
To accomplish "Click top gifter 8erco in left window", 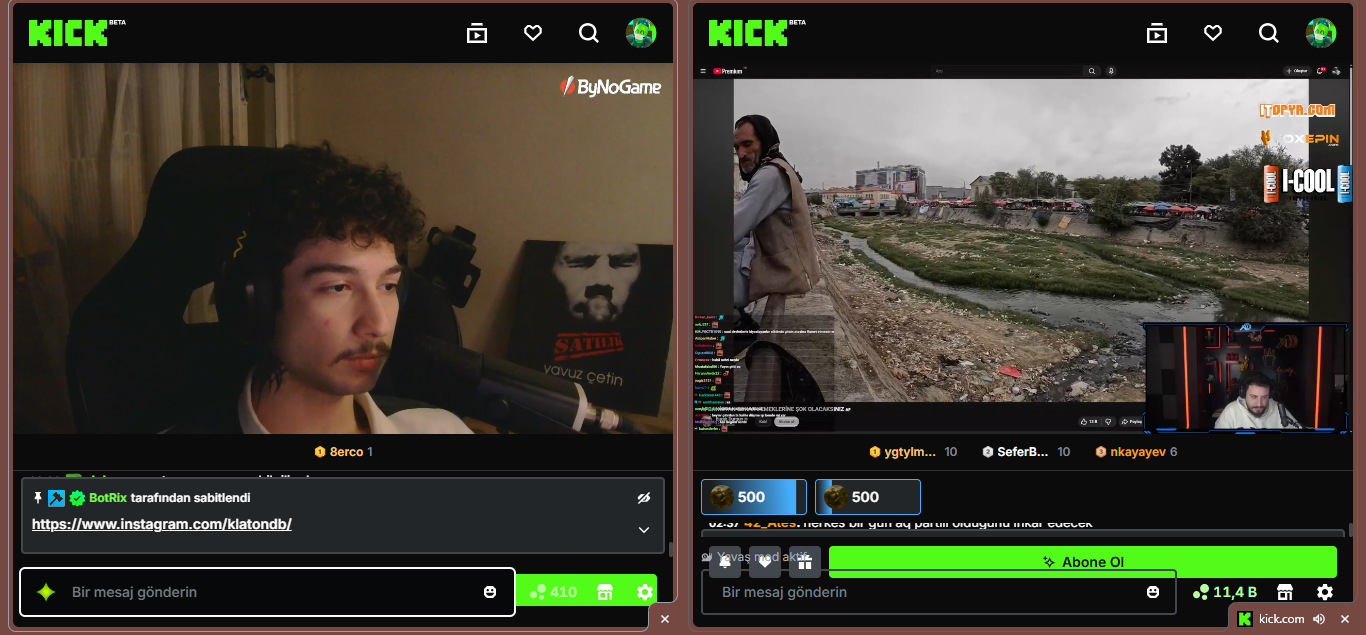I will click(343, 452).
